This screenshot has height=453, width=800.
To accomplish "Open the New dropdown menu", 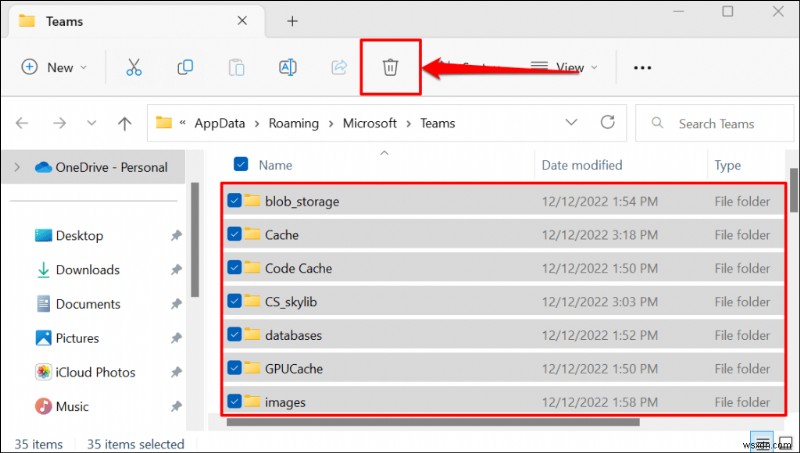I will click(54, 67).
